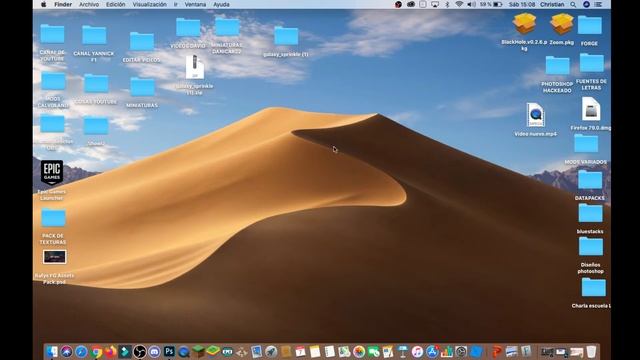Select MINIATURAS folder on desktop

coord(142,87)
